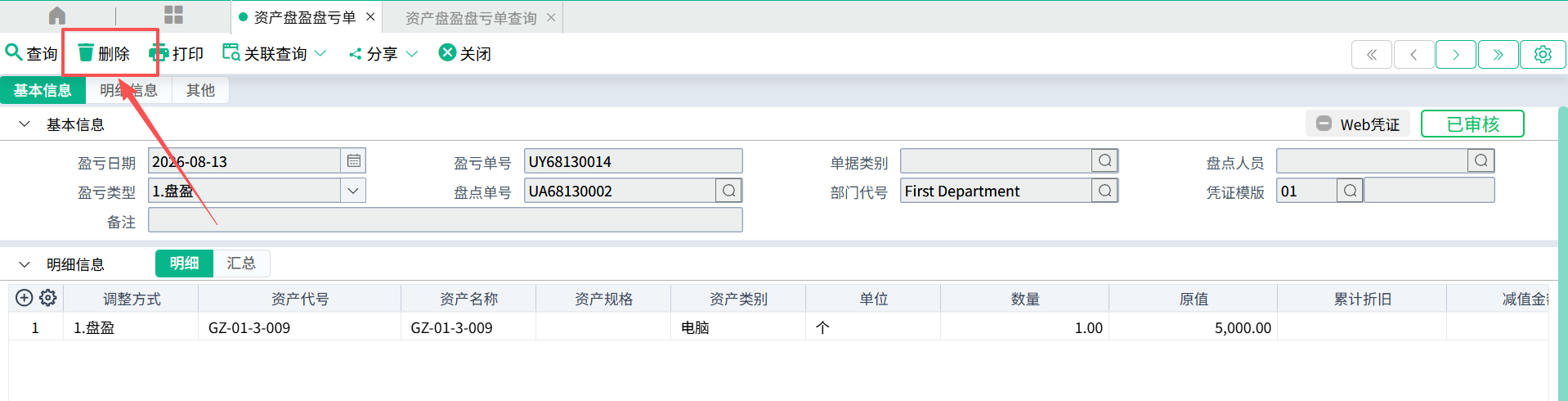Switch to the 汇总 tab

click(x=241, y=263)
